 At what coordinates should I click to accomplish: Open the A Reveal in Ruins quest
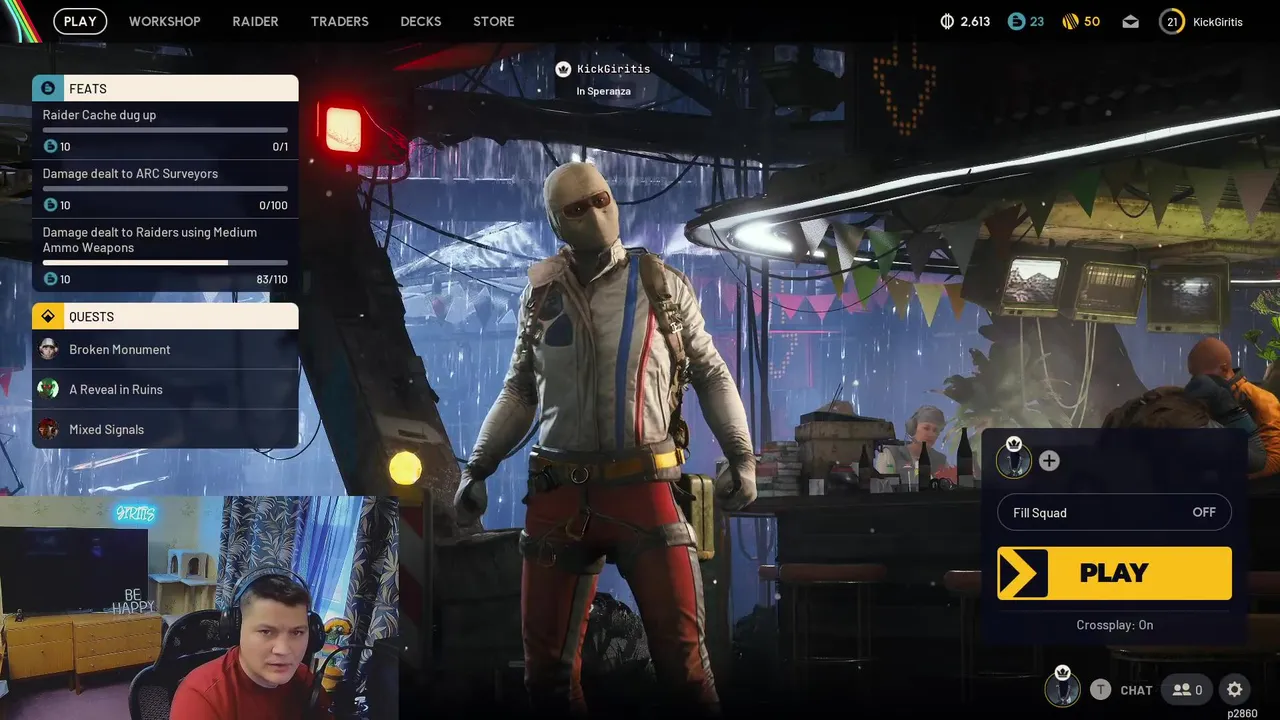165,389
